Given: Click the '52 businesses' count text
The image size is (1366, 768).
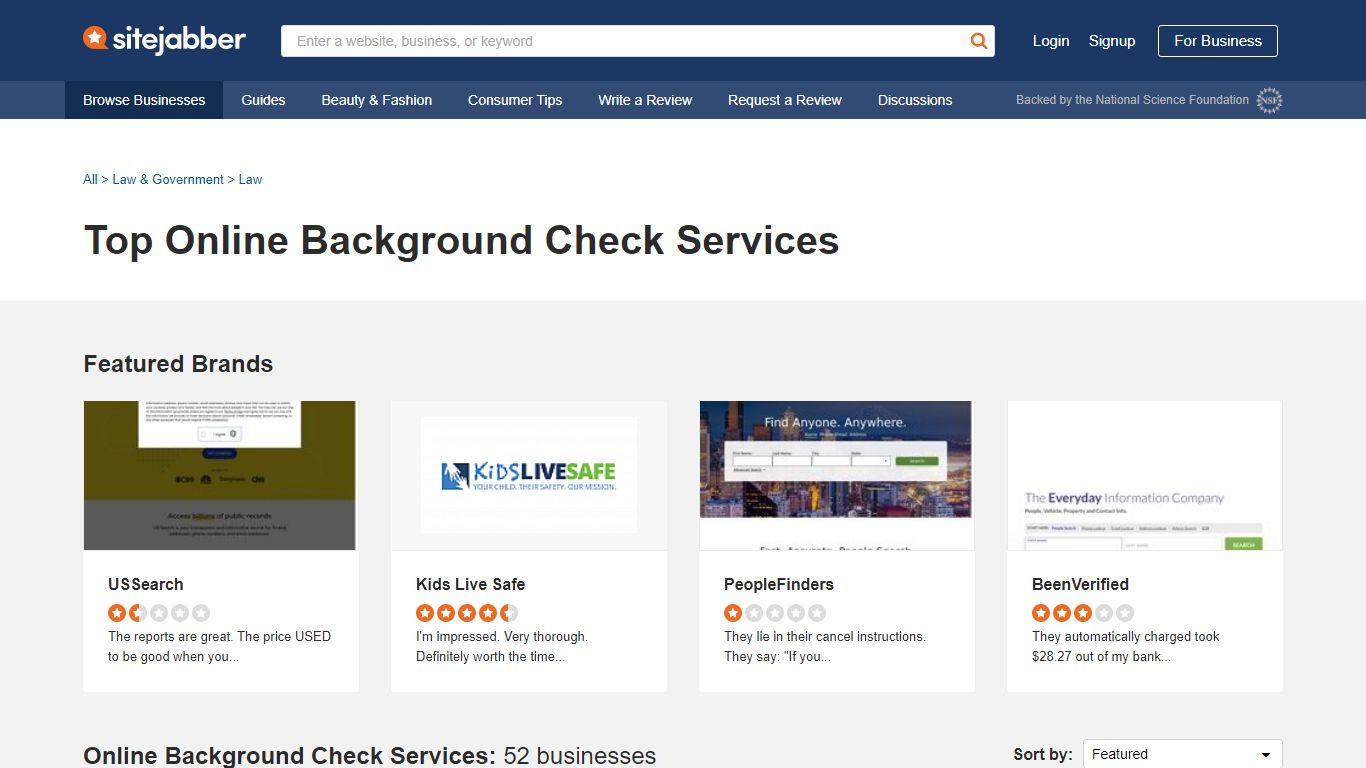Looking at the screenshot, I should 579,755.
